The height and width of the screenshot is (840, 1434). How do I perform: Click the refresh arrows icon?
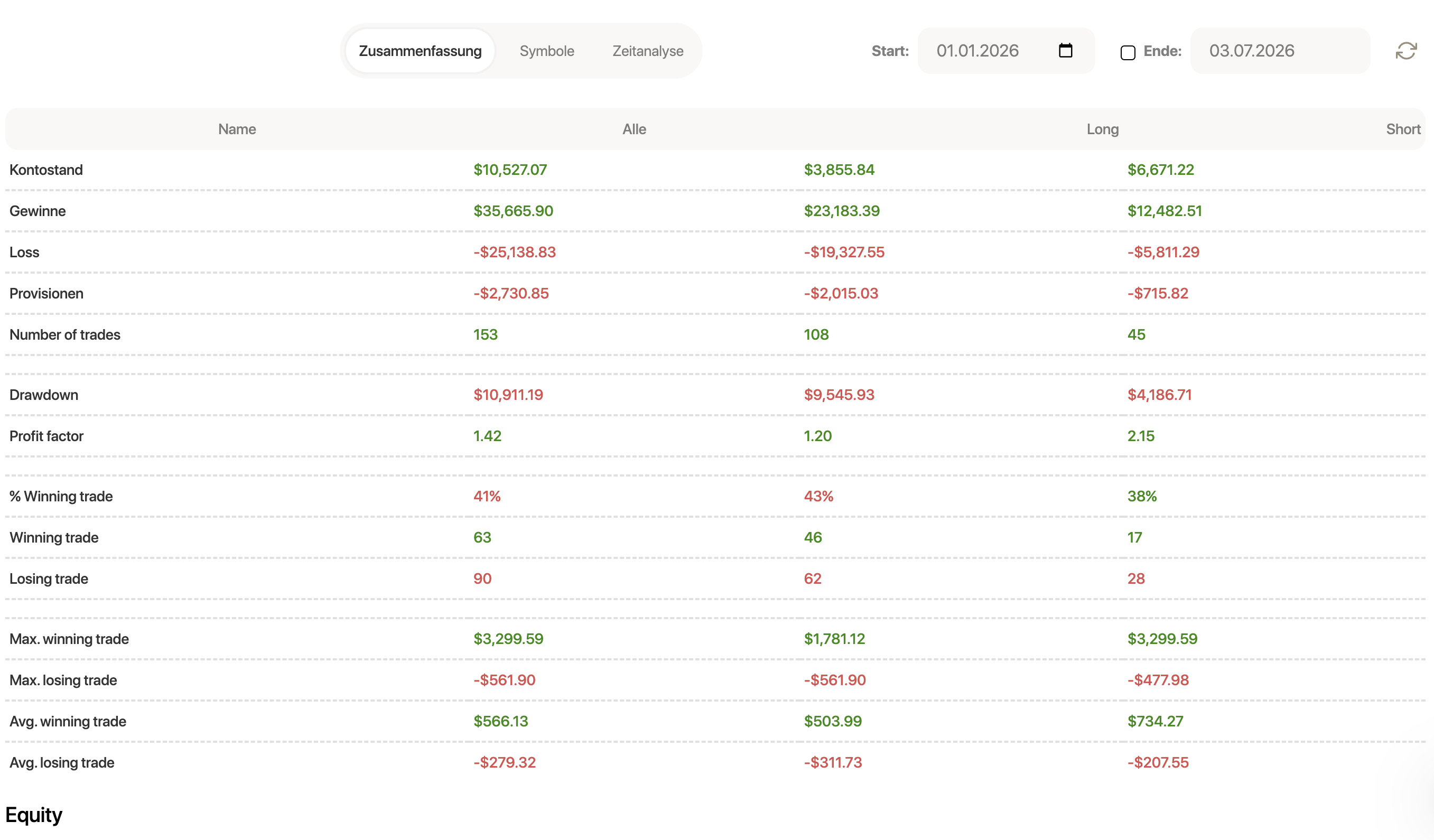(x=1405, y=51)
